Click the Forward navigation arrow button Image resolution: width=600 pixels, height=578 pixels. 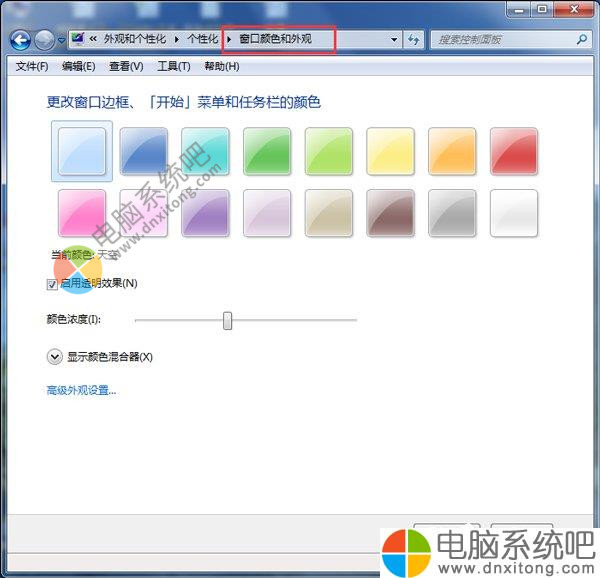click(x=45, y=40)
